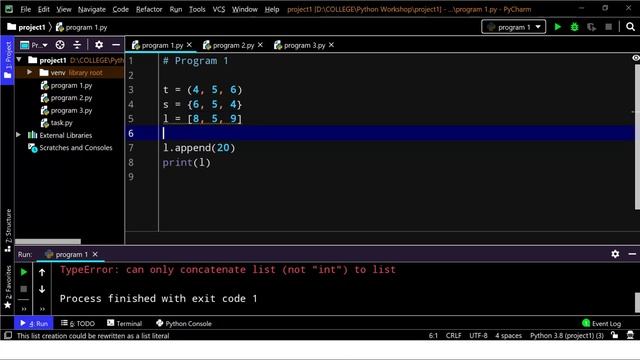Switch Python 3.8 interpreter in status bar
The width and height of the screenshot is (640, 360).
(x=567, y=336)
